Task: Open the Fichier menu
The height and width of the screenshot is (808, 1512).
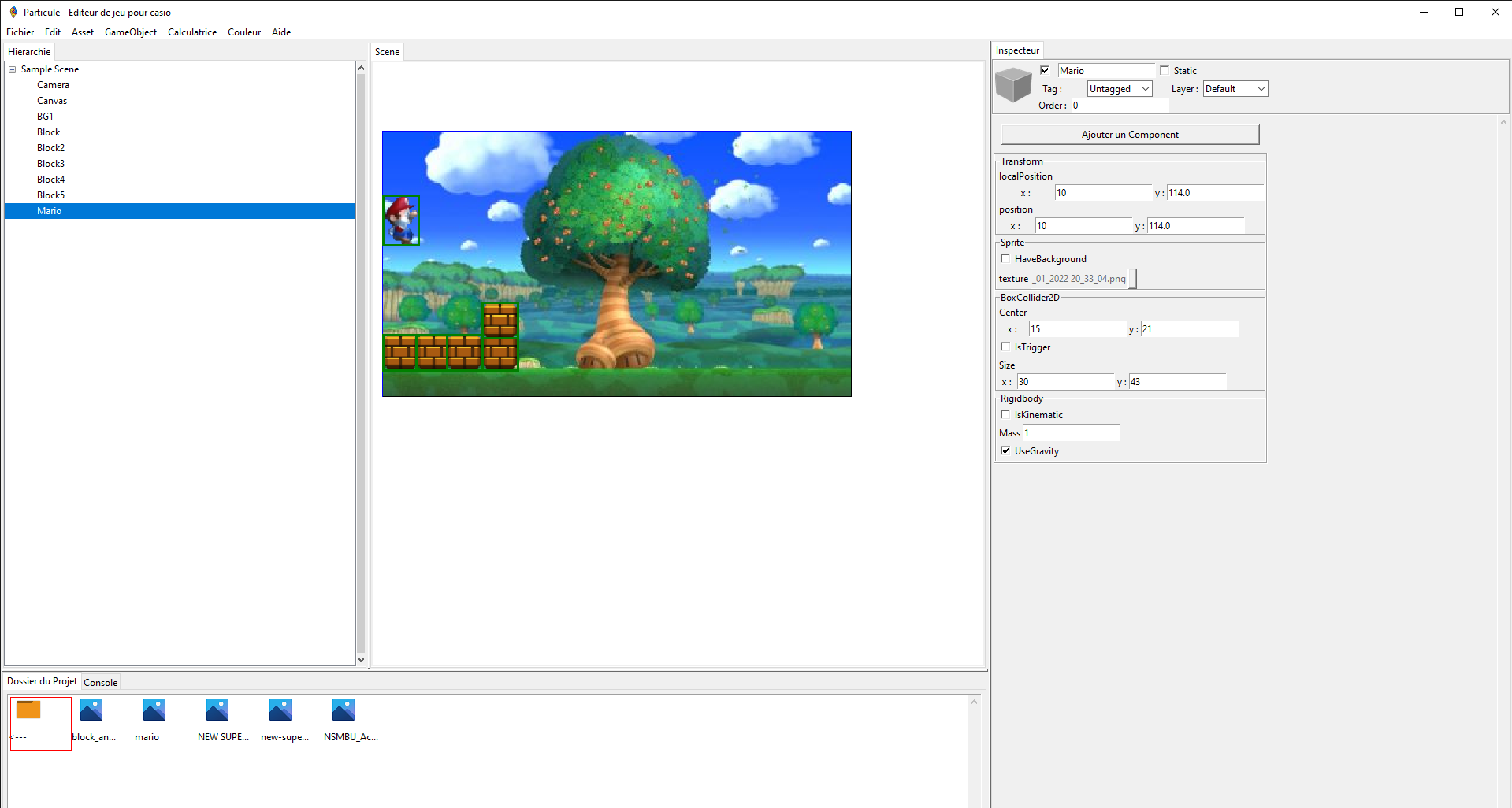Action: tap(20, 32)
